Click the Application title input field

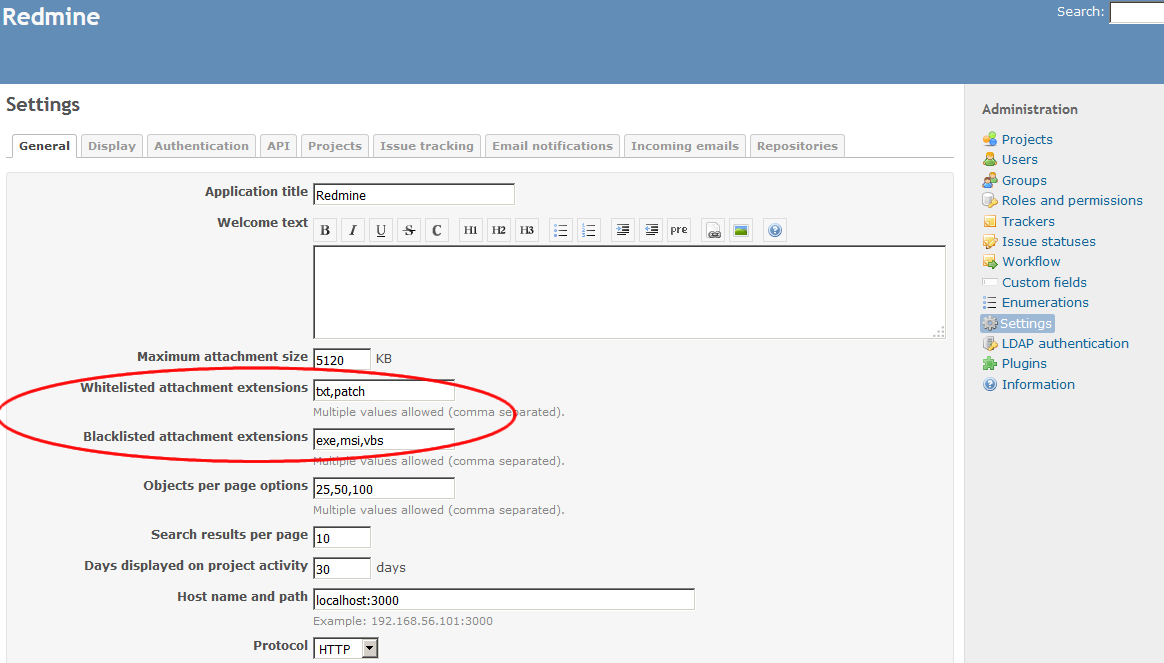click(413, 195)
